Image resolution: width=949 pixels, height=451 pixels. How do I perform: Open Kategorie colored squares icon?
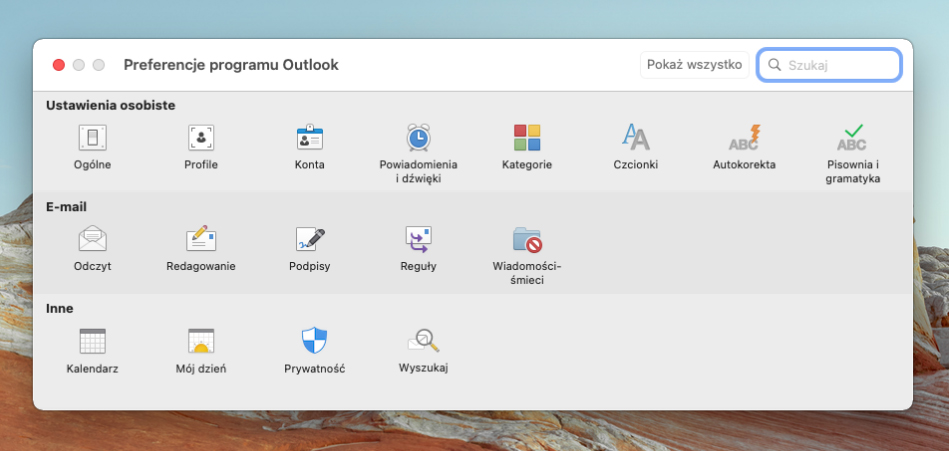(527, 137)
